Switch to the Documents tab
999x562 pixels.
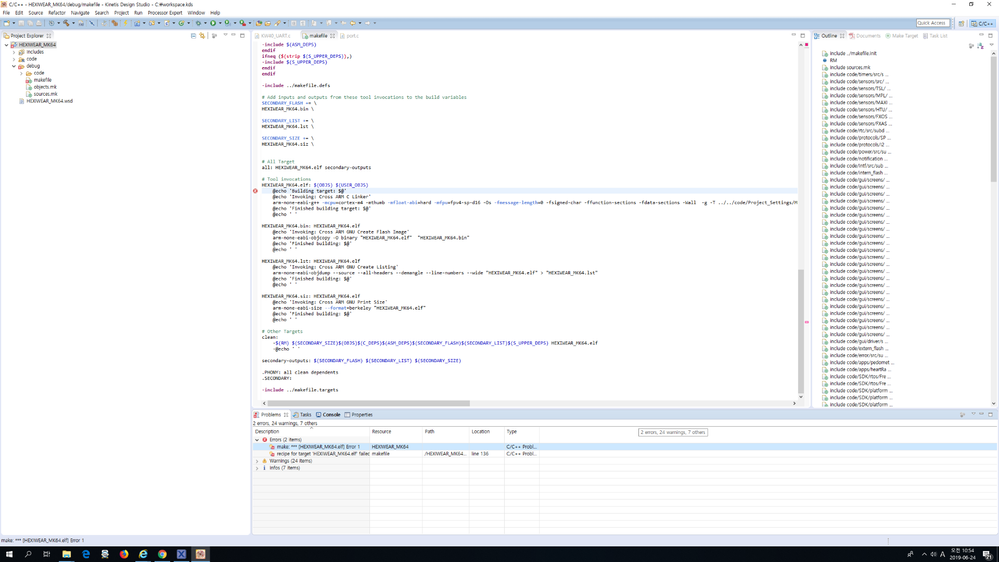(865, 36)
